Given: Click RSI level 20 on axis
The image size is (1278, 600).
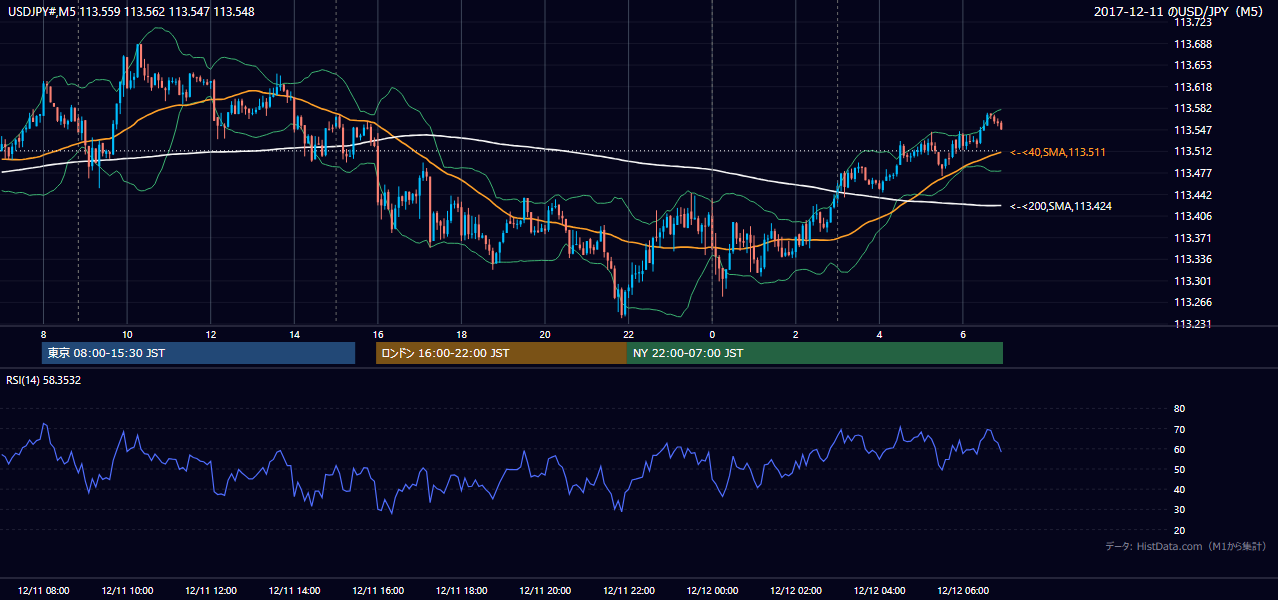Looking at the screenshot, I should [1179, 530].
